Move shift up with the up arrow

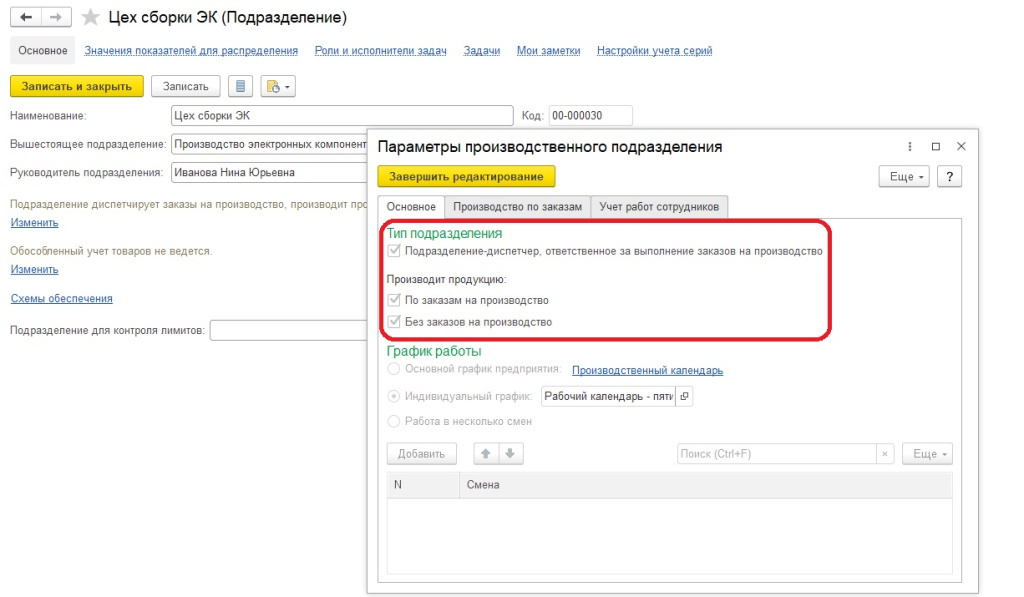tap(487, 454)
